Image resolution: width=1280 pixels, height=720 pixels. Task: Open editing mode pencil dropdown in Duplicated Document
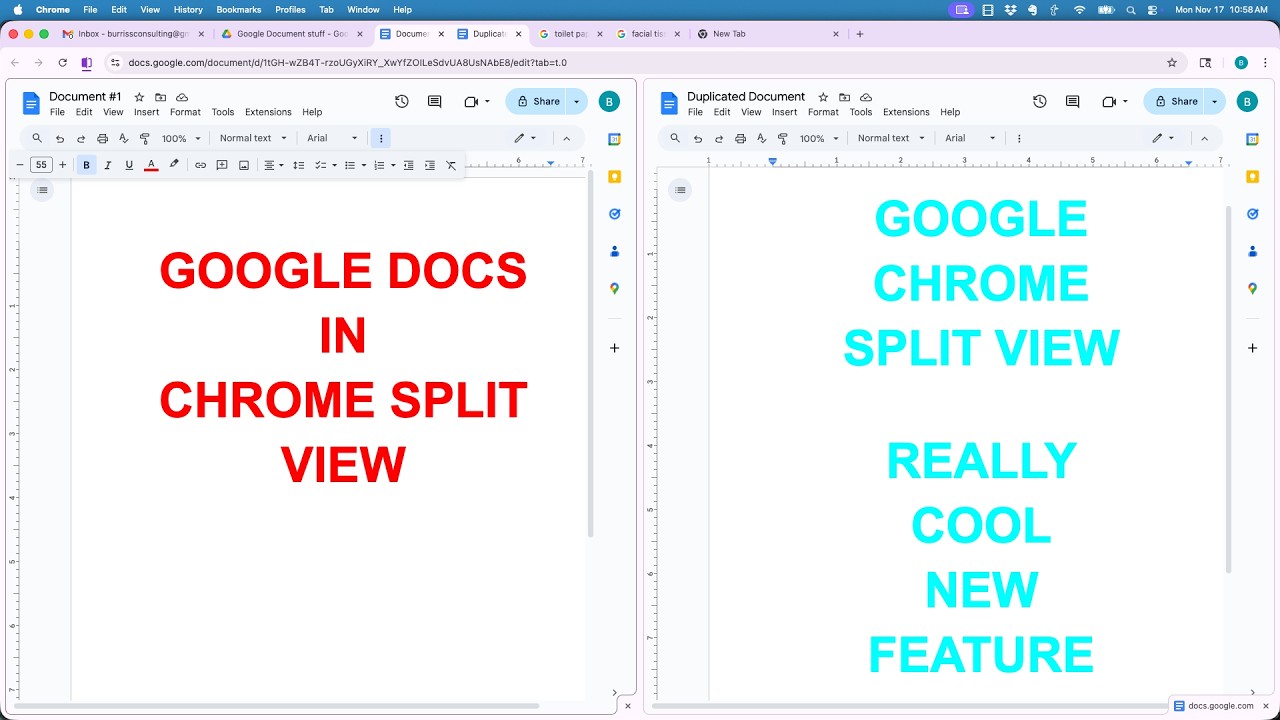pos(1163,138)
